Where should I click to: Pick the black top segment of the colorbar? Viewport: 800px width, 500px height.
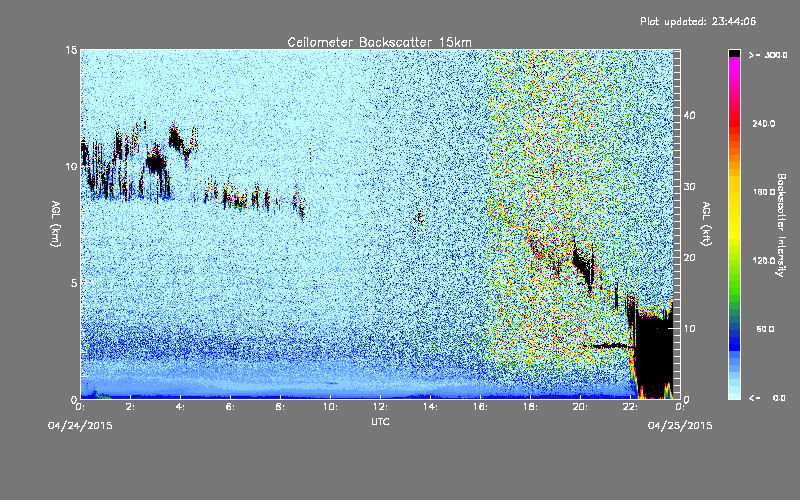[x=734, y=53]
